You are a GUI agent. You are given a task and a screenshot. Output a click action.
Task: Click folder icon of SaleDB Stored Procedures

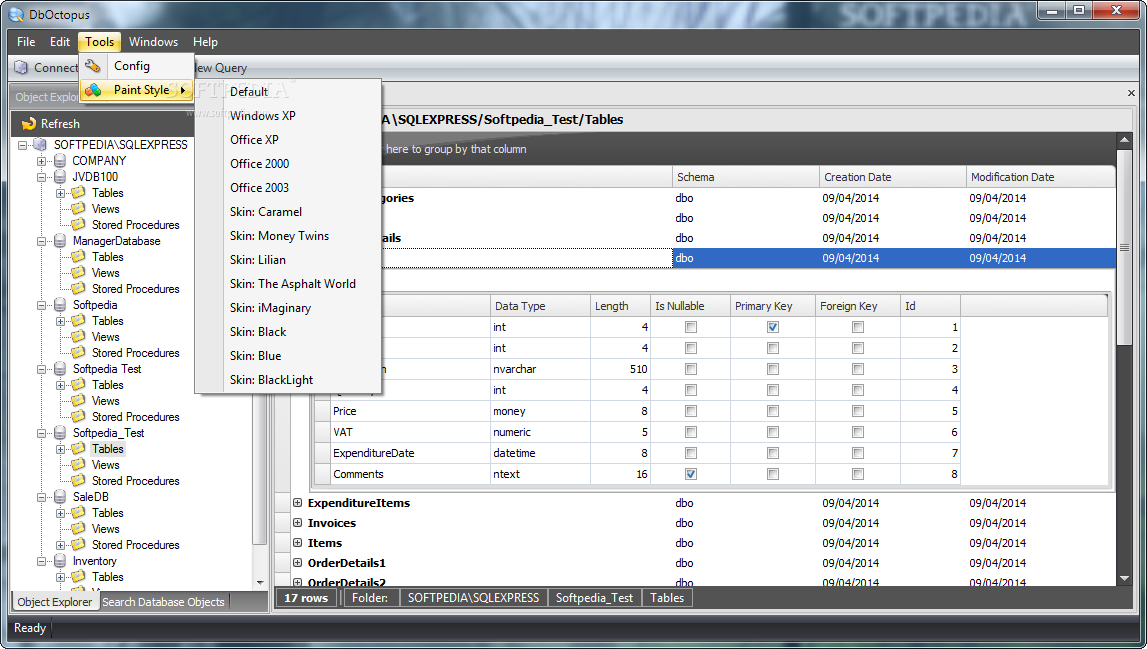pyautogui.click(x=78, y=545)
